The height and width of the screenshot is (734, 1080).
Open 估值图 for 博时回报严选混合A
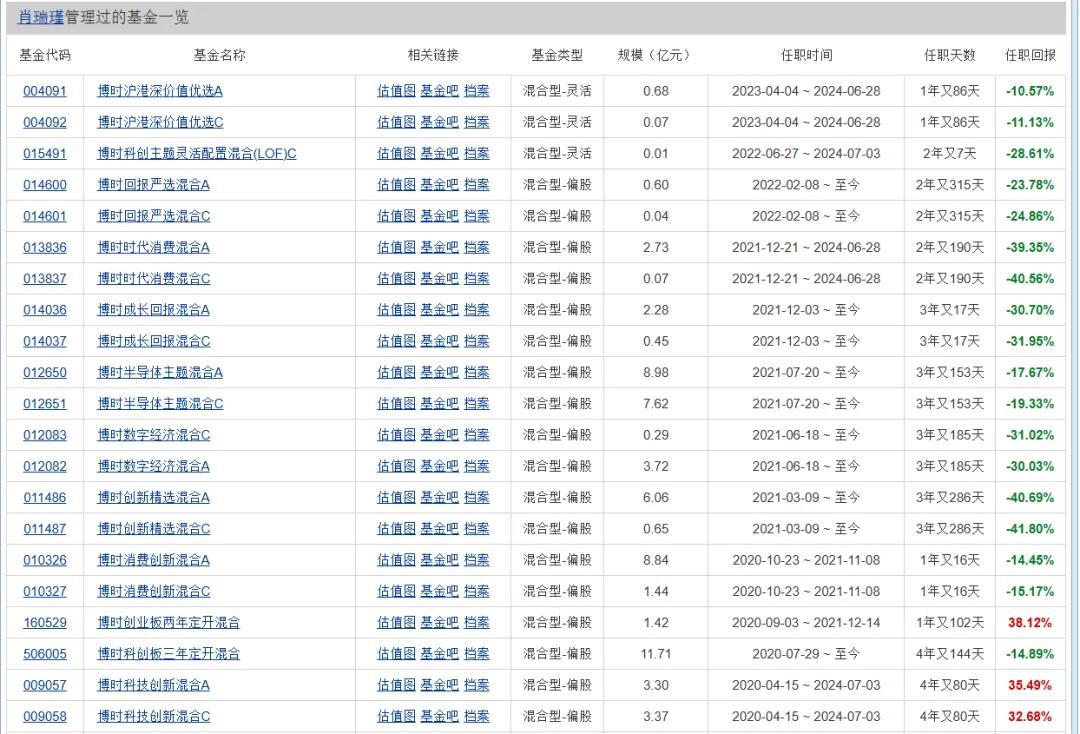point(396,185)
